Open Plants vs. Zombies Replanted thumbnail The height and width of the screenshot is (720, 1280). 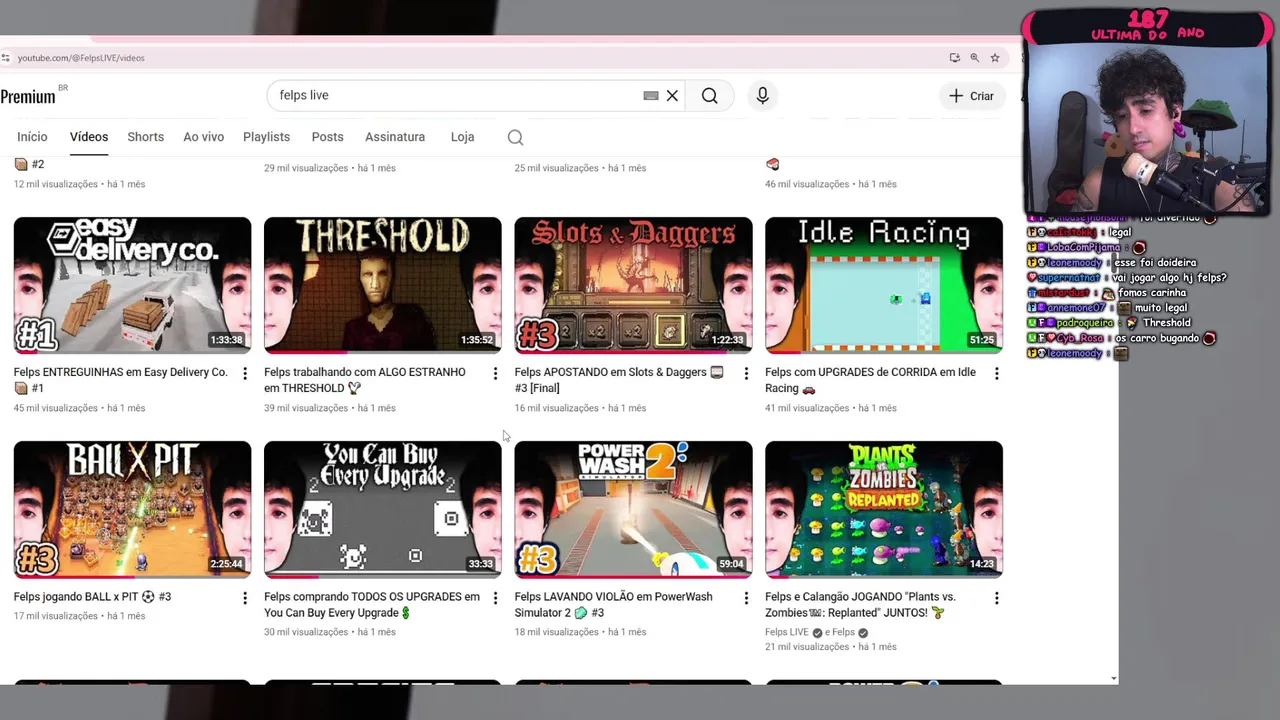pos(883,509)
